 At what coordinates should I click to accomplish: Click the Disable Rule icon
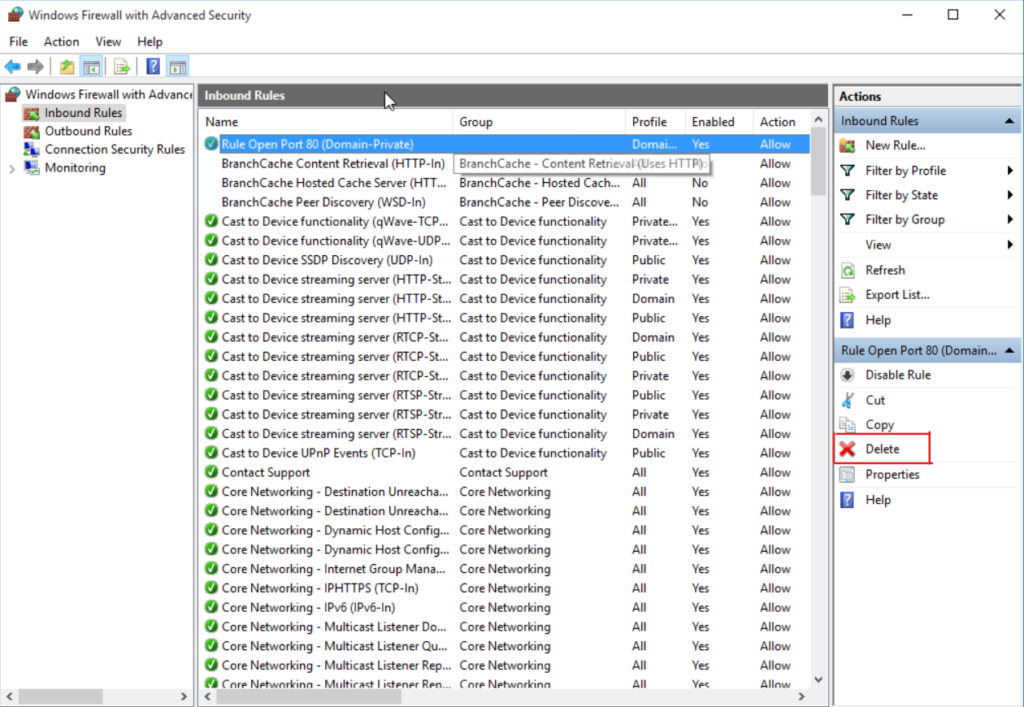pyautogui.click(x=847, y=375)
